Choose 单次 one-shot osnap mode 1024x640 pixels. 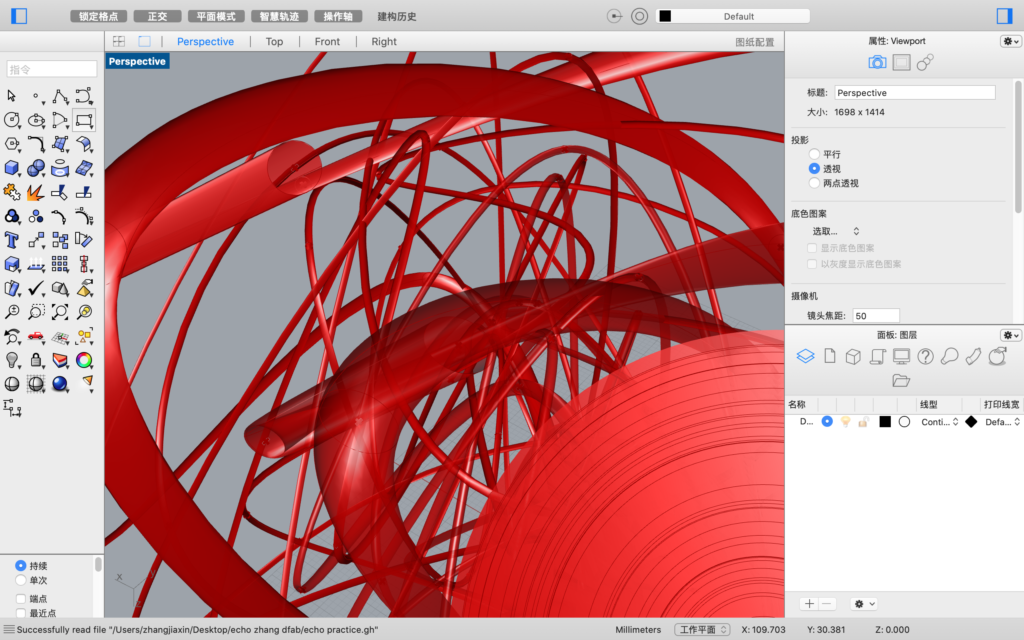(x=20, y=580)
